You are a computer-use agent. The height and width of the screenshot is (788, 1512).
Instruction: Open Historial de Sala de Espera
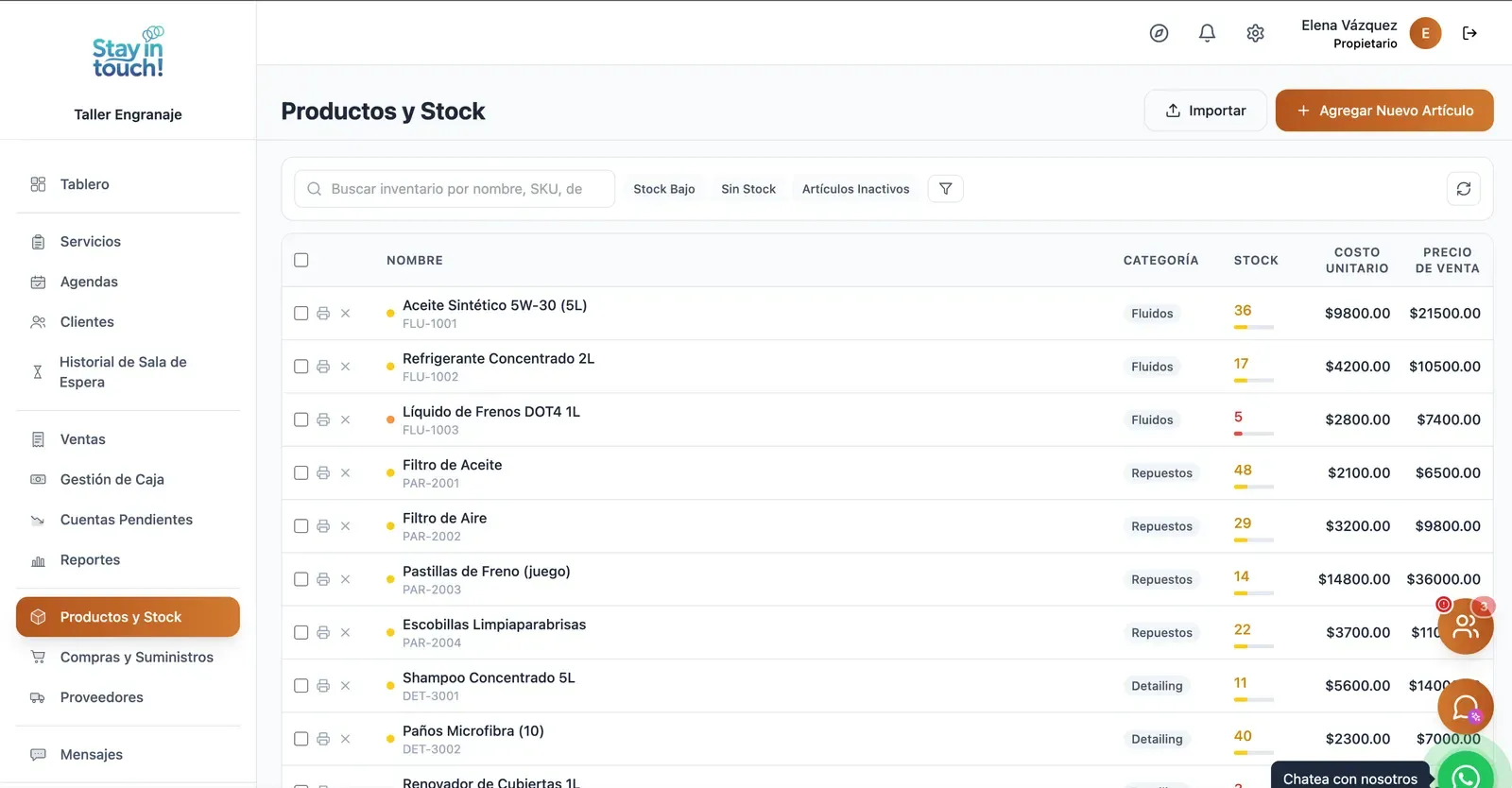click(128, 372)
